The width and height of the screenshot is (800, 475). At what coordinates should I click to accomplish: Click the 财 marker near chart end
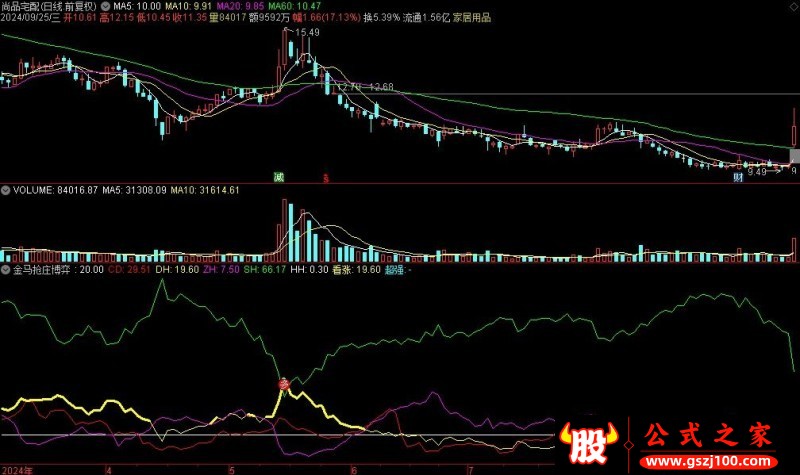(x=738, y=177)
